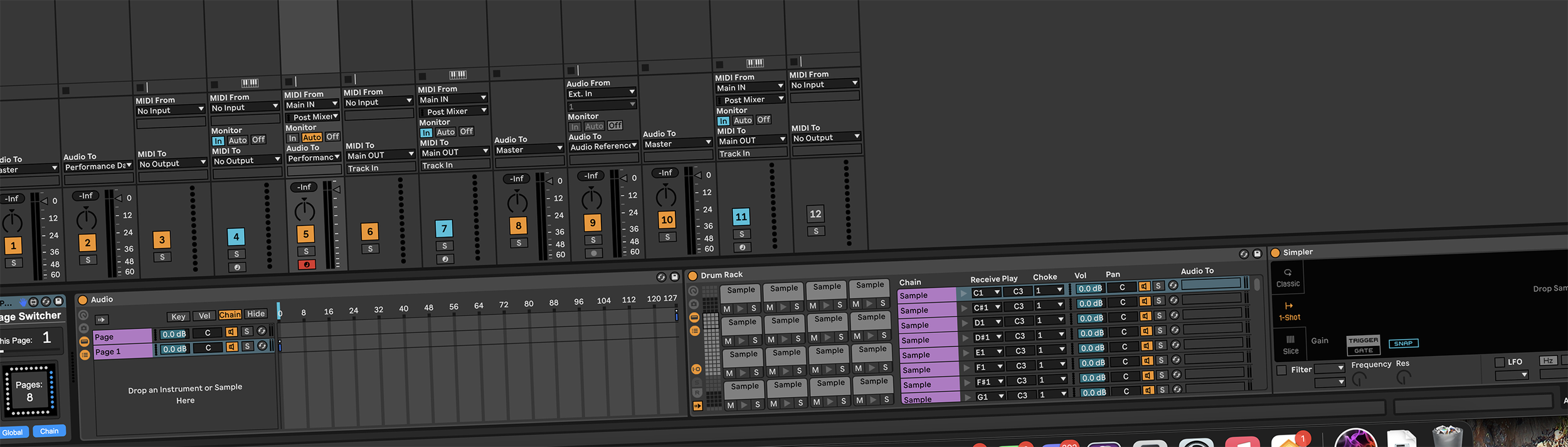Toggle the Audio rack device activator
The width and height of the screenshot is (1568, 447).
83,300
